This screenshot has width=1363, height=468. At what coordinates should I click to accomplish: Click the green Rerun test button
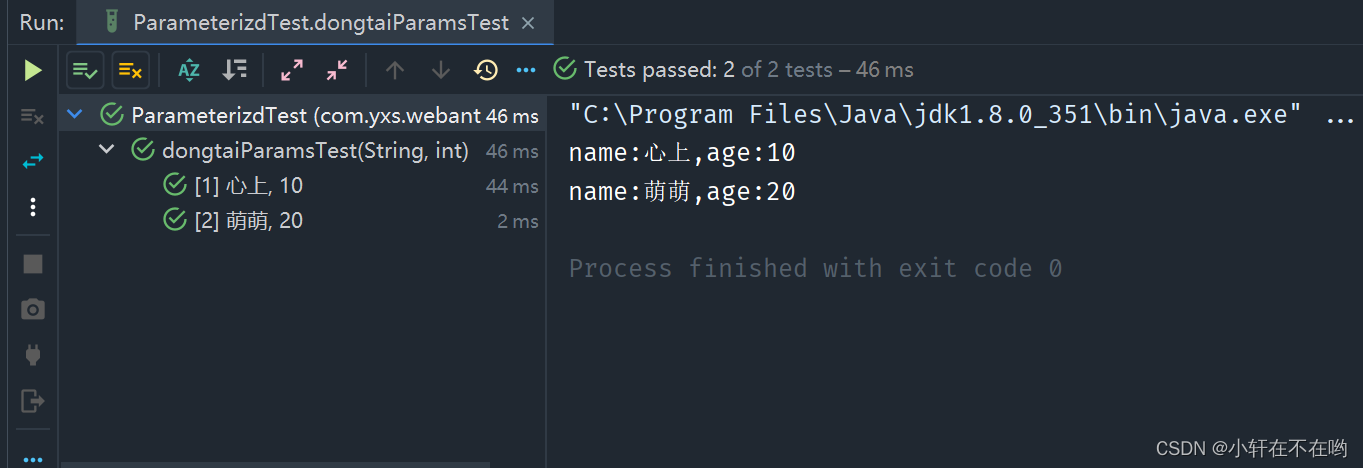tap(33, 70)
